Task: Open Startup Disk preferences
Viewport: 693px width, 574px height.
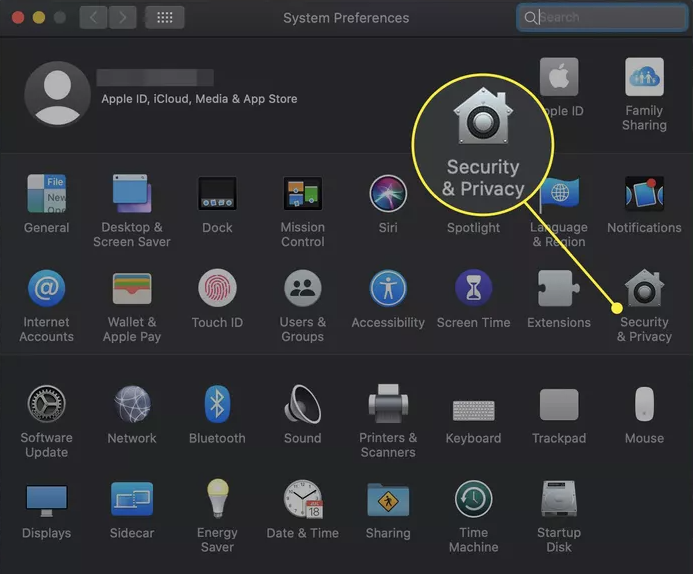Action: coord(559,499)
